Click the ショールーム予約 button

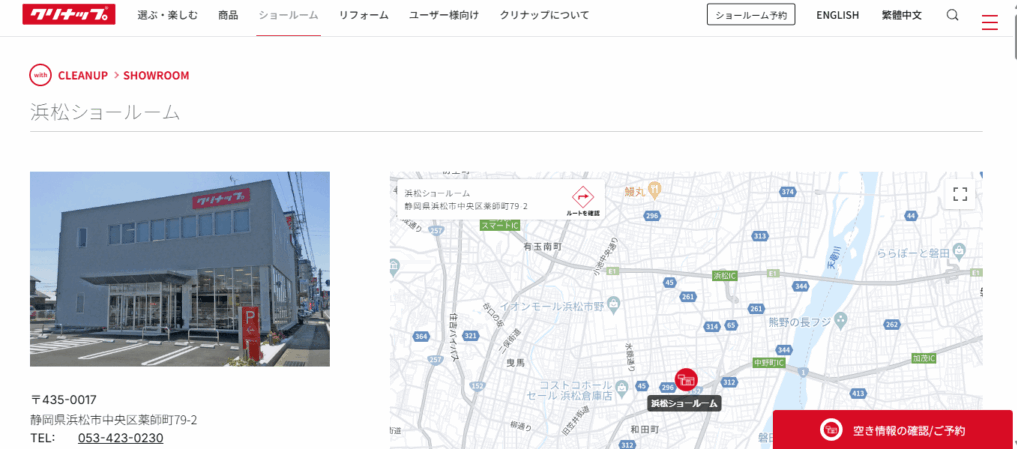[x=751, y=15]
